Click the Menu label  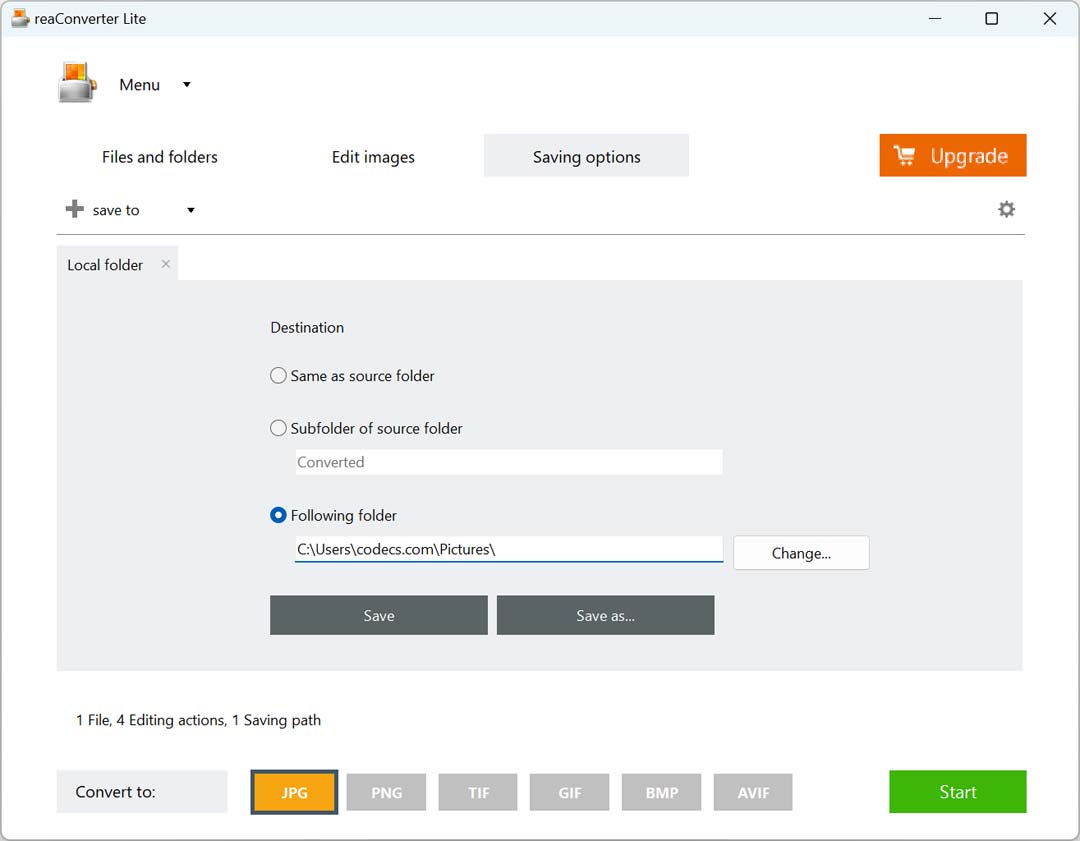point(139,85)
